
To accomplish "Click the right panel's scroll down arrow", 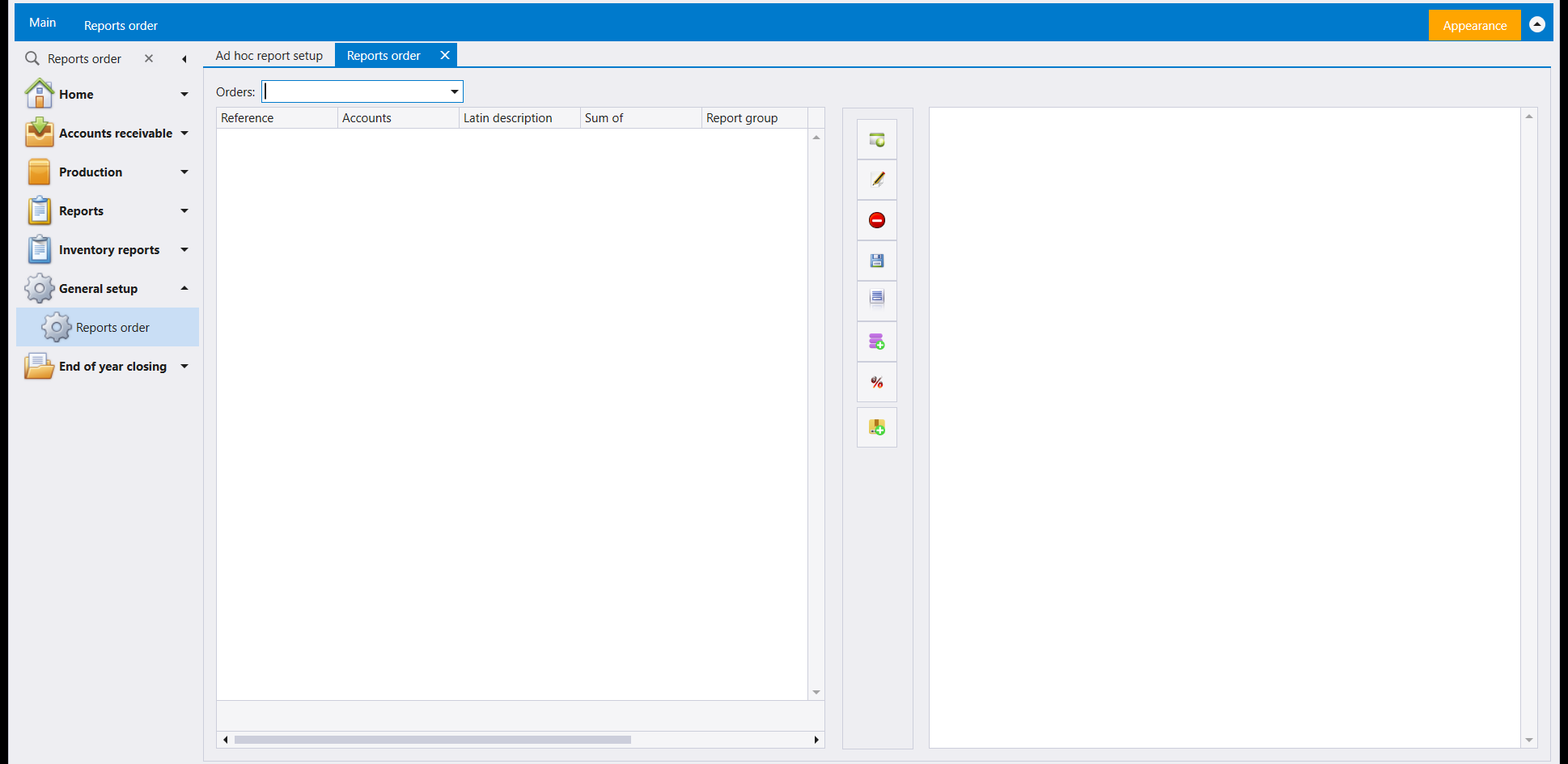I will pyautogui.click(x=1529, y=740).
